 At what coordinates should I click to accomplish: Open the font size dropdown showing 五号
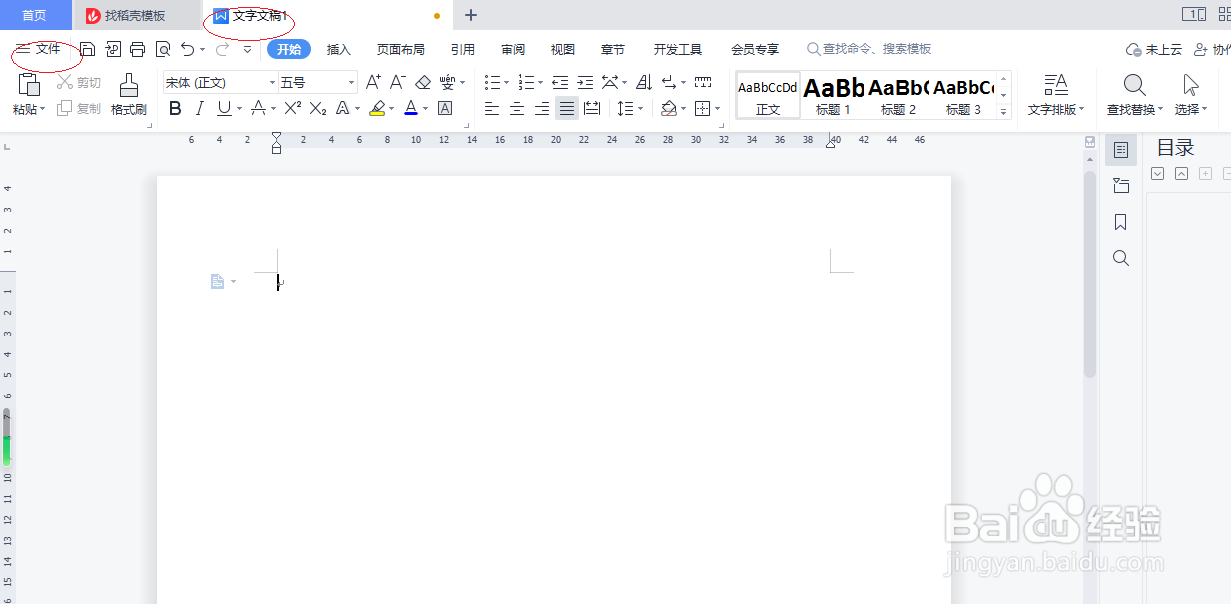tap(310, 82)
